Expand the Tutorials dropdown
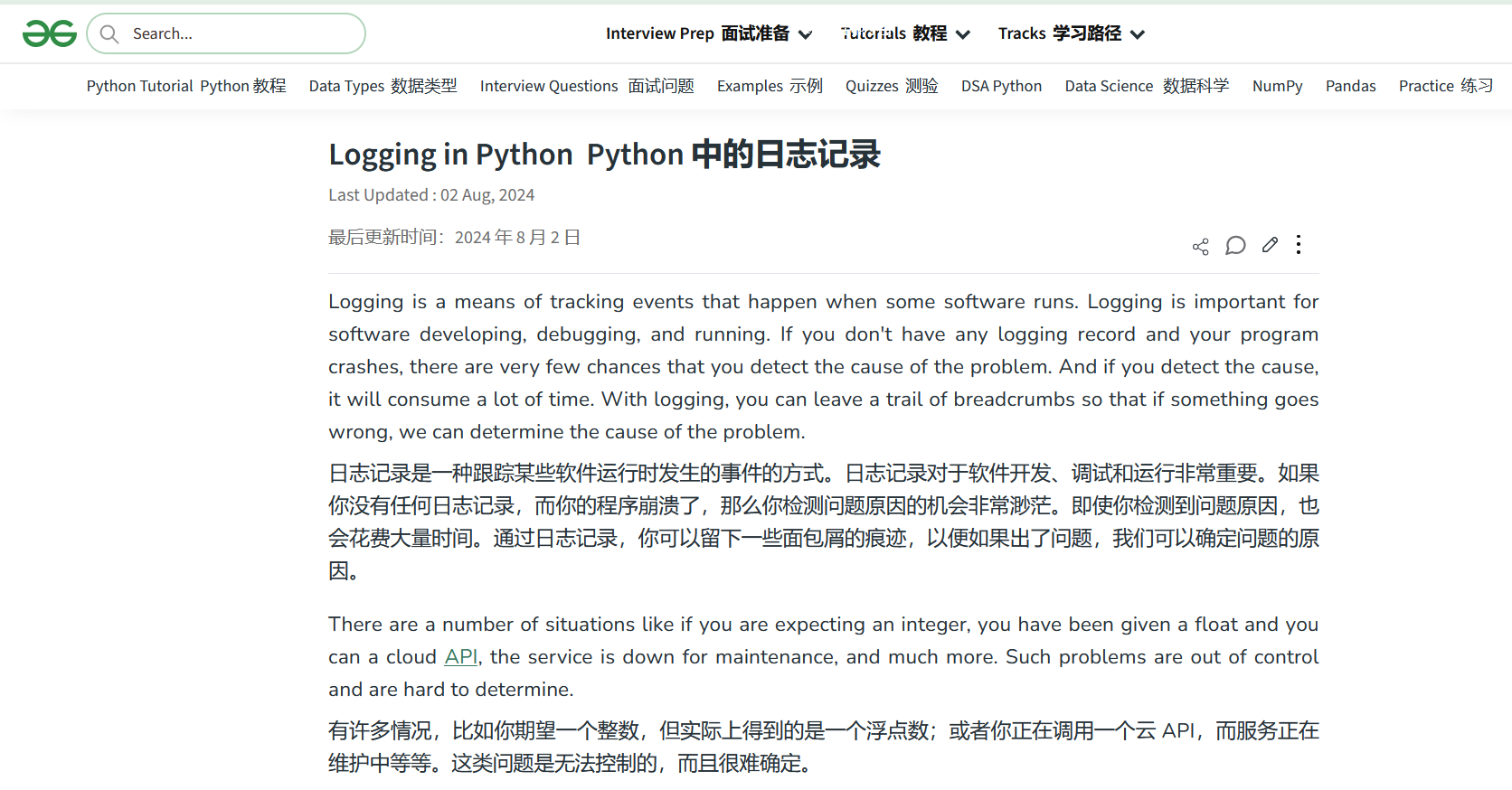Viewport: 1512px width, 790px height. pyautogui.click(x=905, y=33)
